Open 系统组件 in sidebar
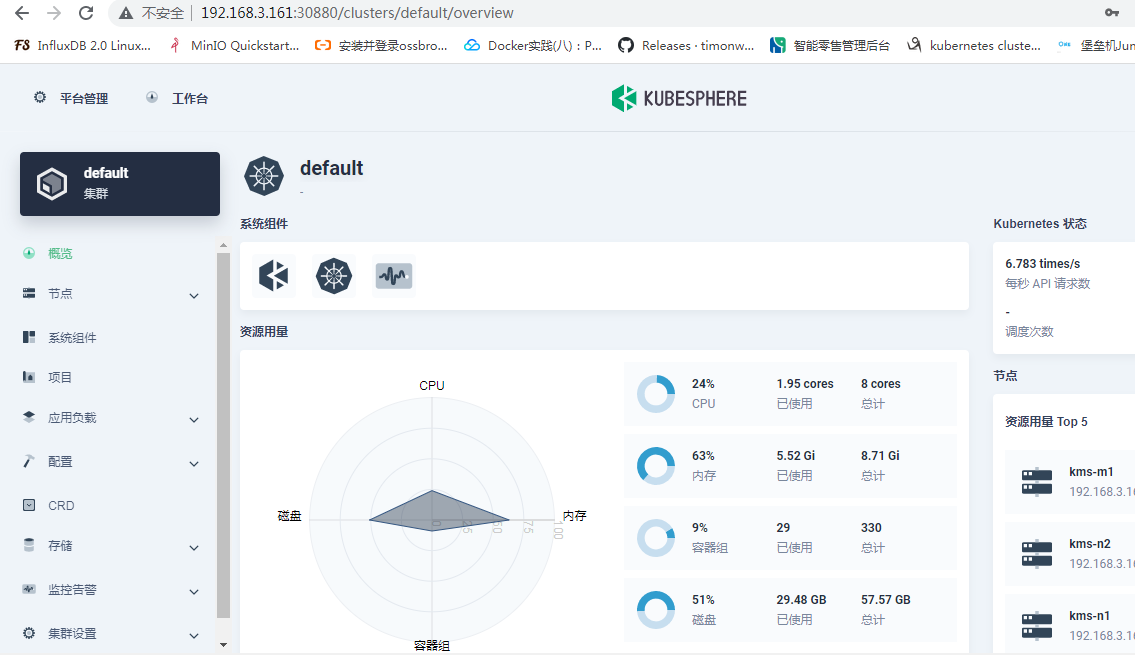The height and width of the screenshot is (655, 1135). click(72, 337)
